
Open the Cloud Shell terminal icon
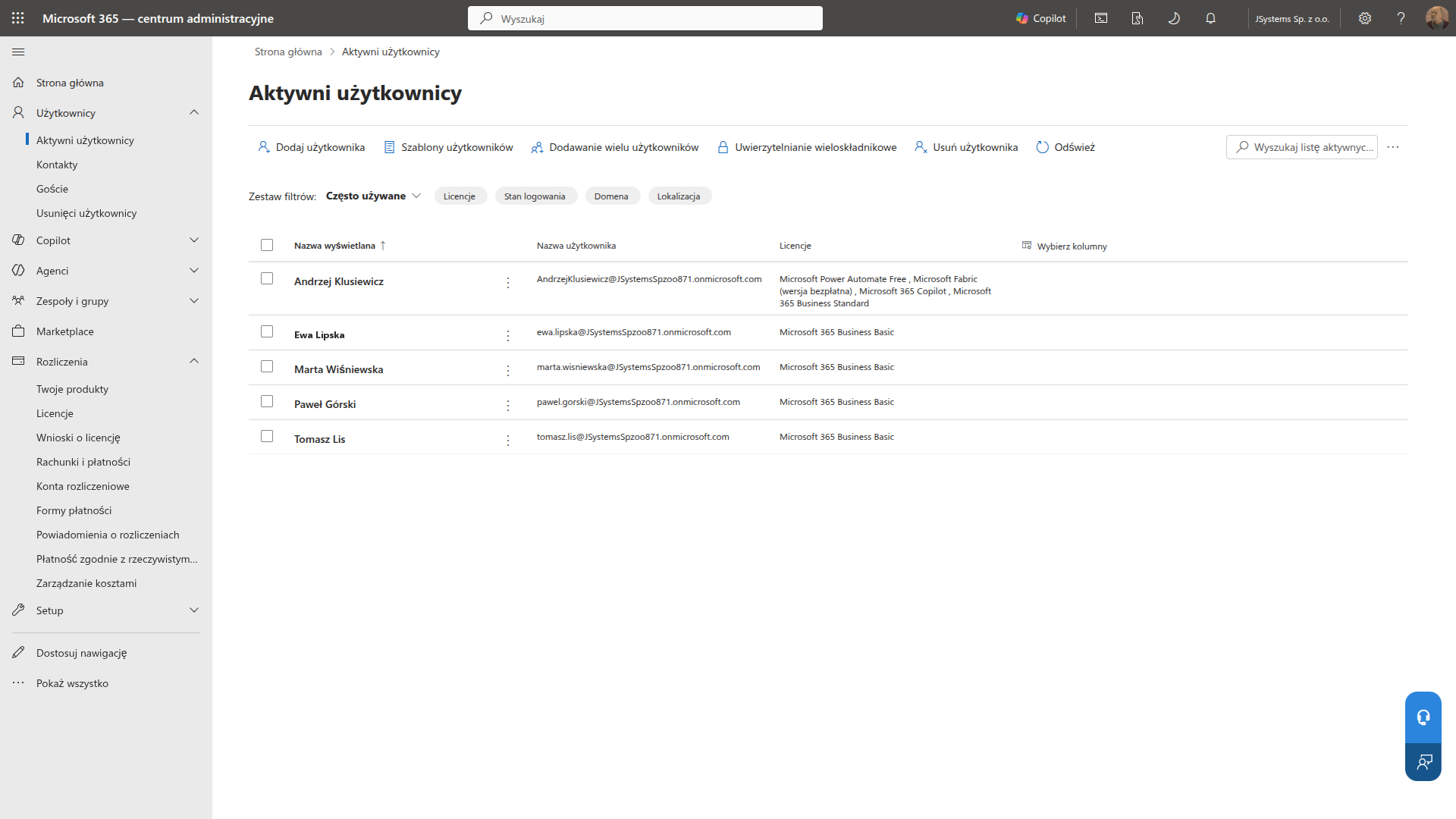pos(1101,18)
